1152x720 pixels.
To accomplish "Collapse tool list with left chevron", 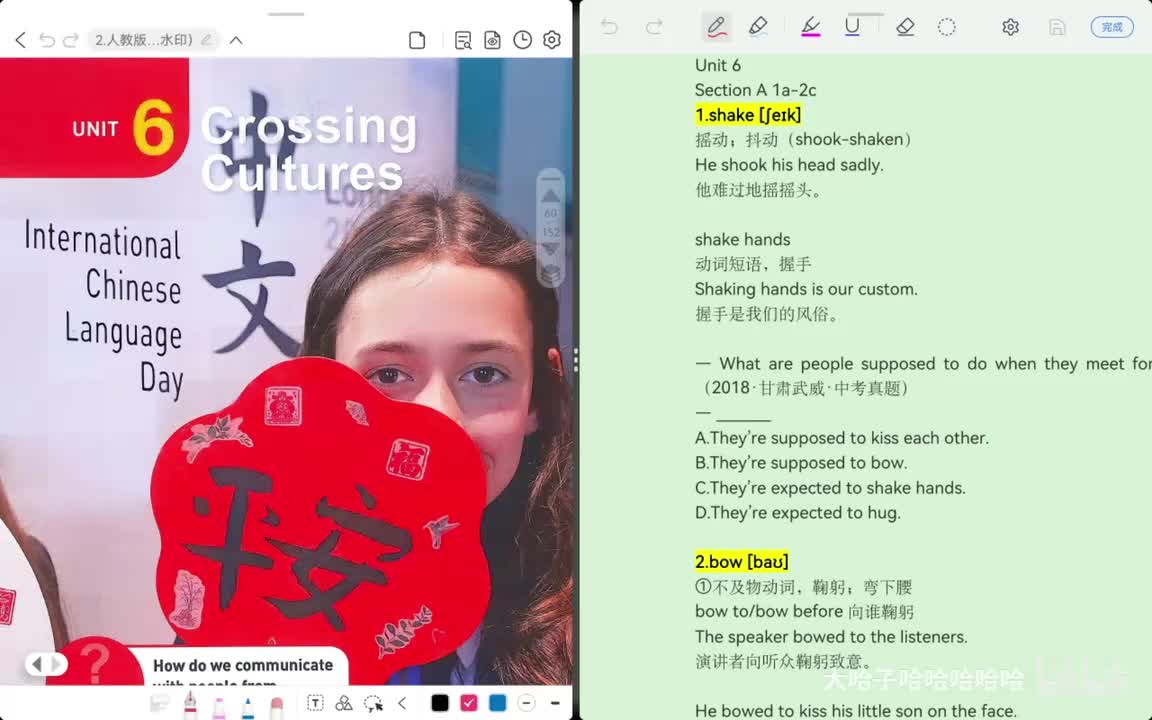I will pos(402,703).
